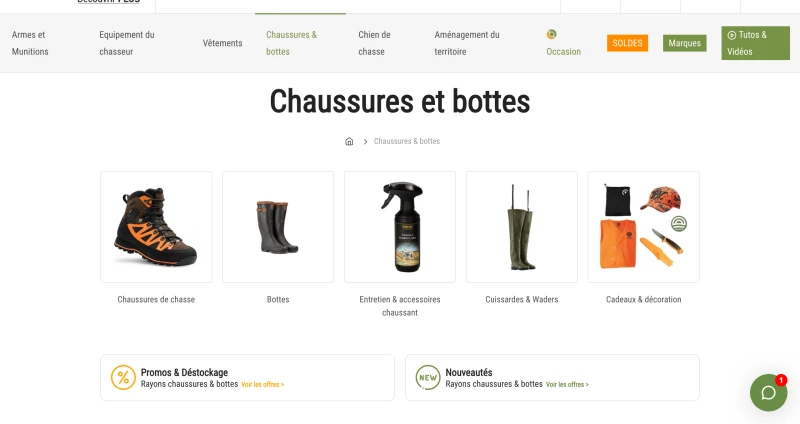Open the gifts and decoration category image
Image resolution: width=800 pixels, height=424 pixels.
(644, 227)
